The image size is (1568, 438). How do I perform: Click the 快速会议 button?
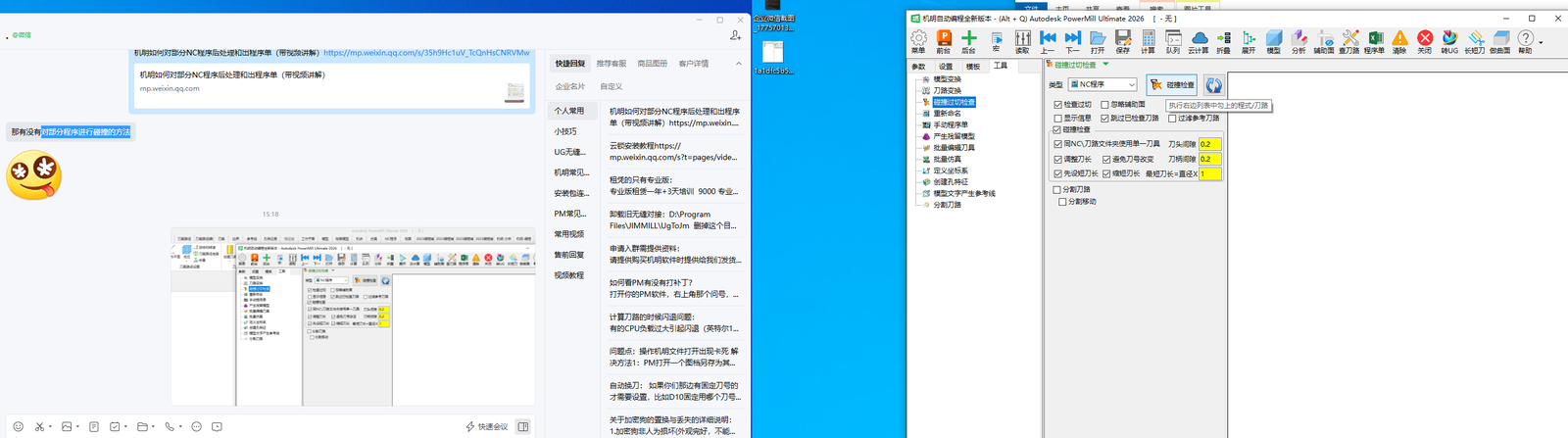(x=487, y=427)
